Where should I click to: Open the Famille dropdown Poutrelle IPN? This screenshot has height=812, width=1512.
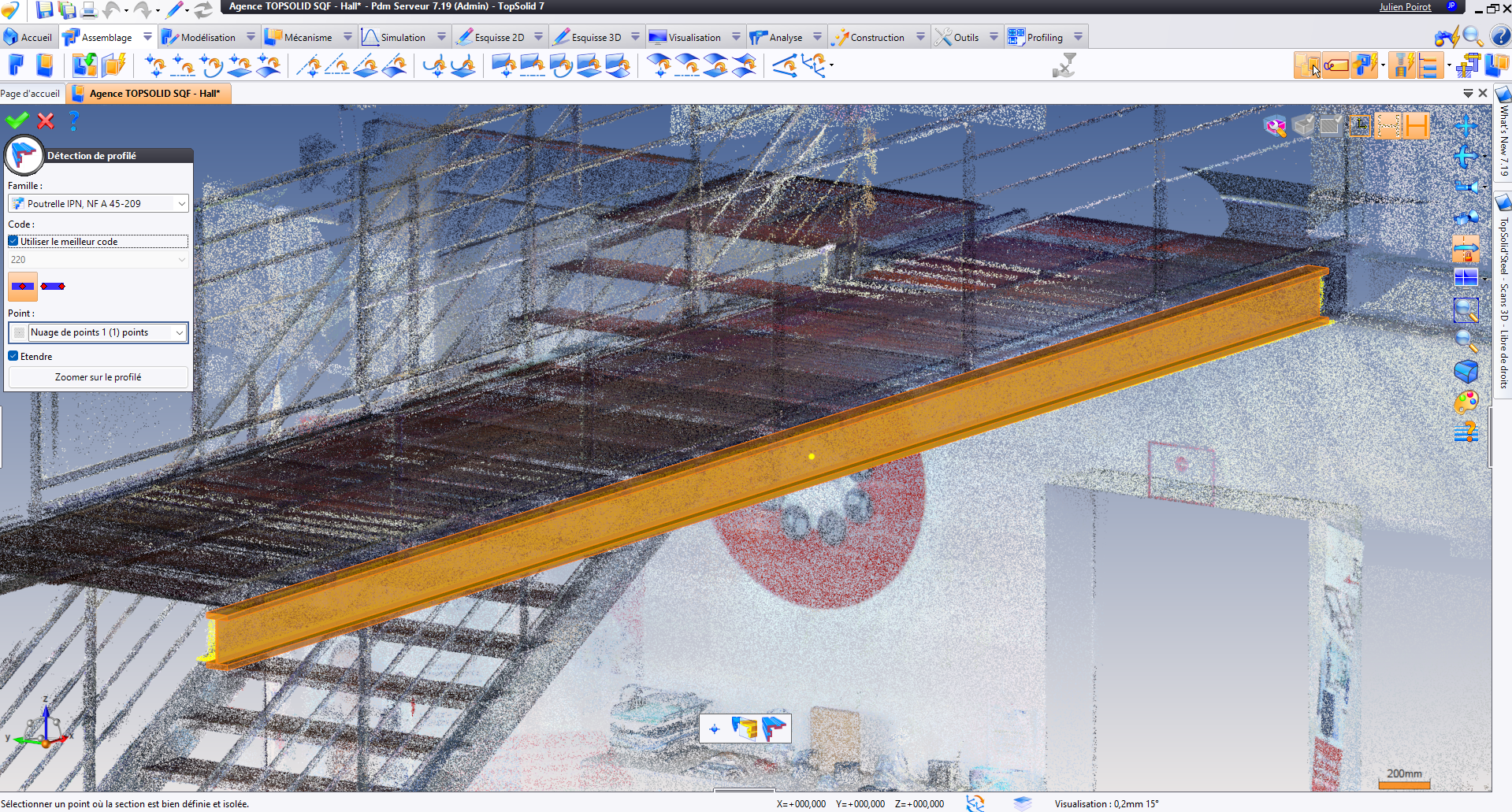(x=98, y=203)
